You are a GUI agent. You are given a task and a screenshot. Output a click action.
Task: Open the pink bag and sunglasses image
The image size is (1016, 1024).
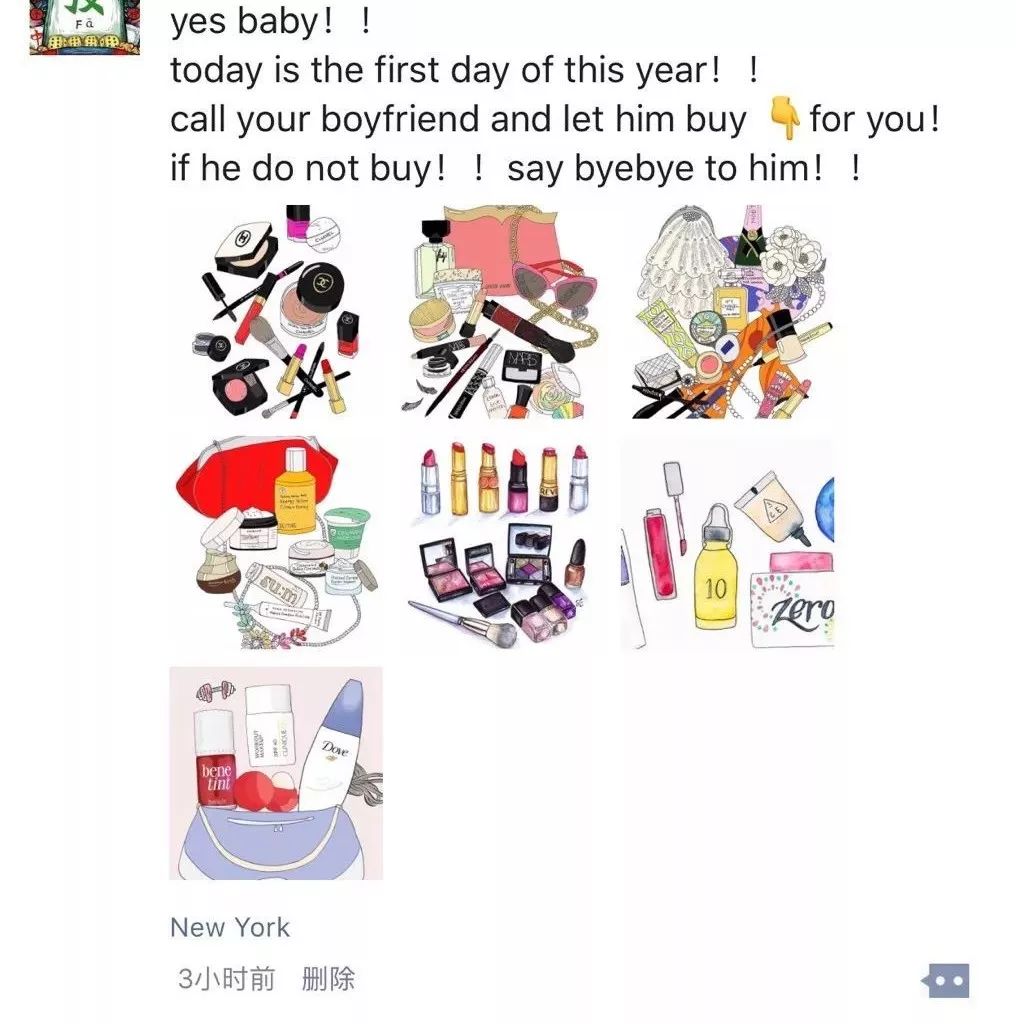pos(501,312)
